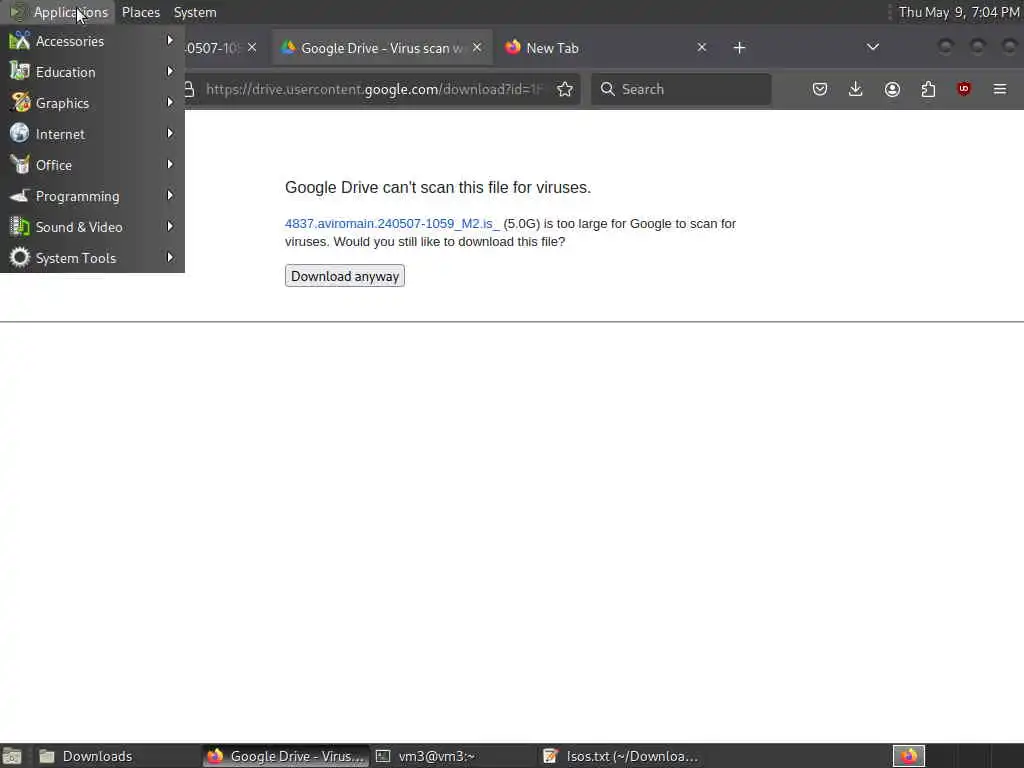Switch to Google Drive Firefox taskbar entry
The height and width of the screenshot is (768, 1024).
tap(285, 757)
